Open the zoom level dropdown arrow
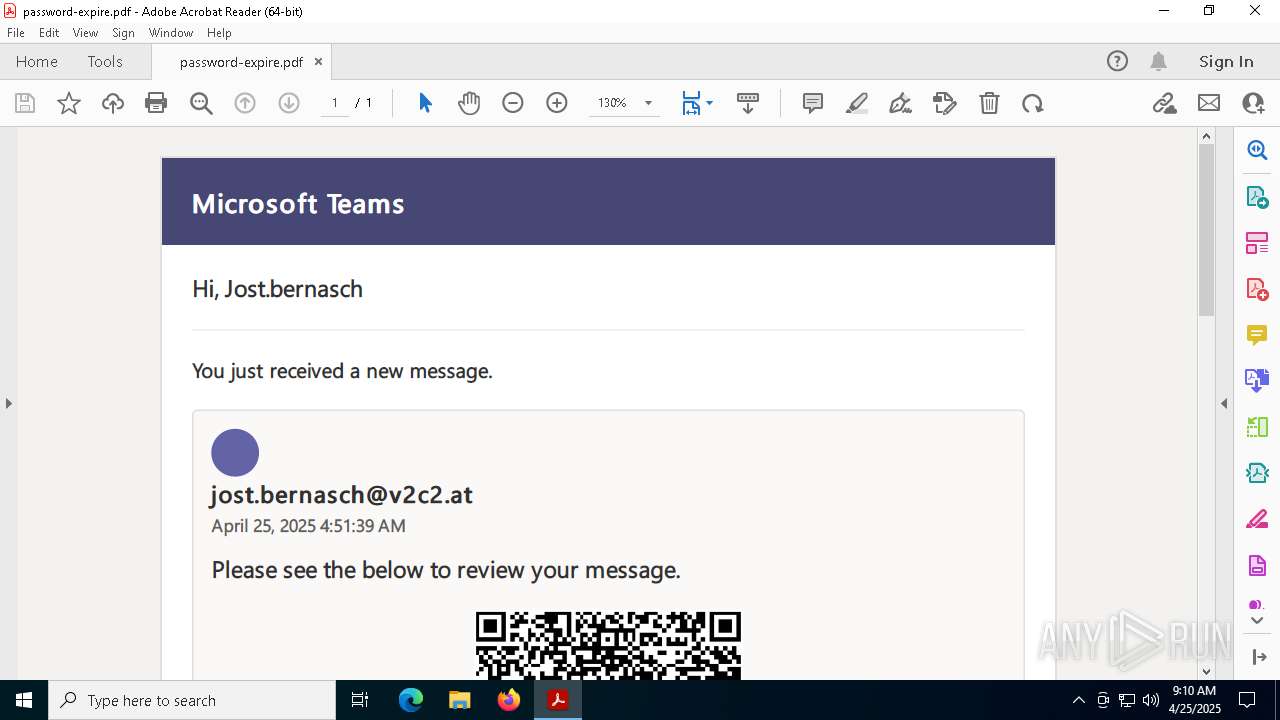The image size is (1280, 720). (x=648, y=103)
